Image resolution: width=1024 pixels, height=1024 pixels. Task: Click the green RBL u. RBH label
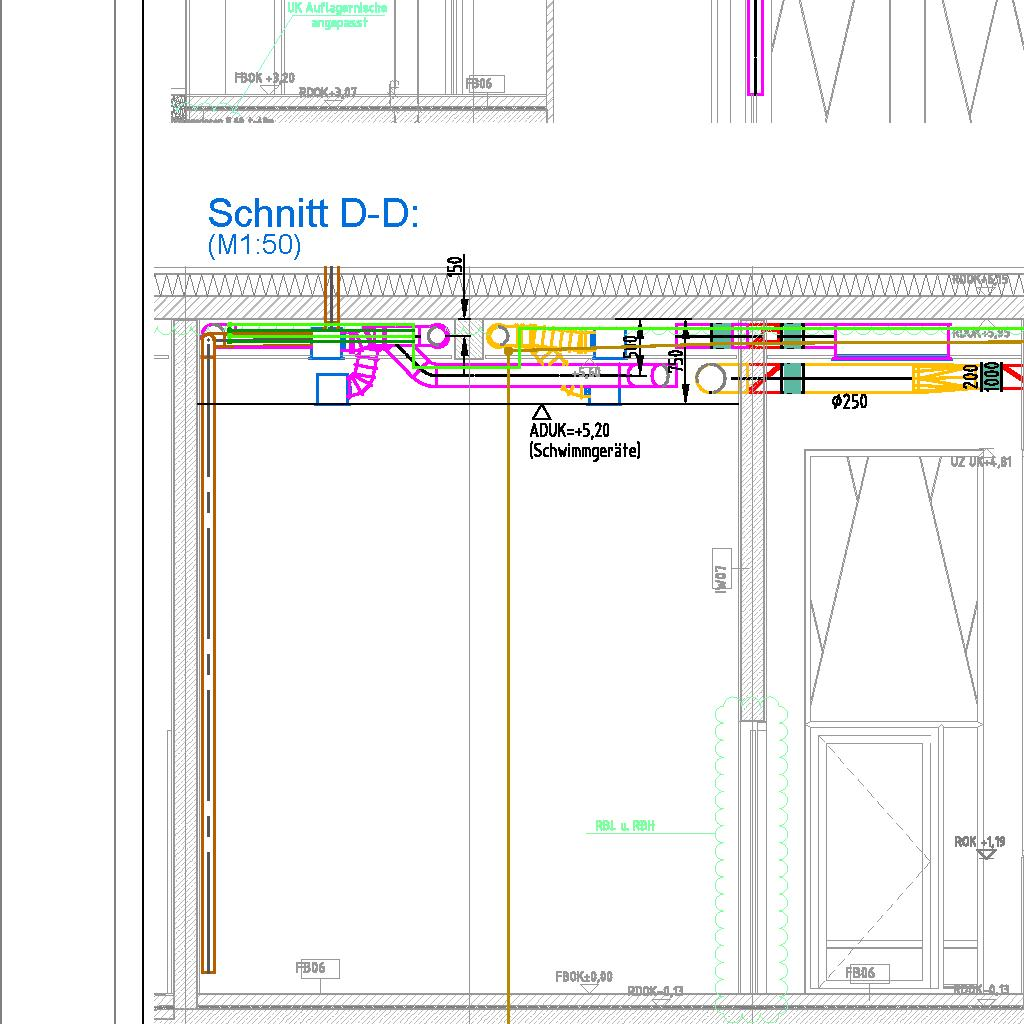624,826
